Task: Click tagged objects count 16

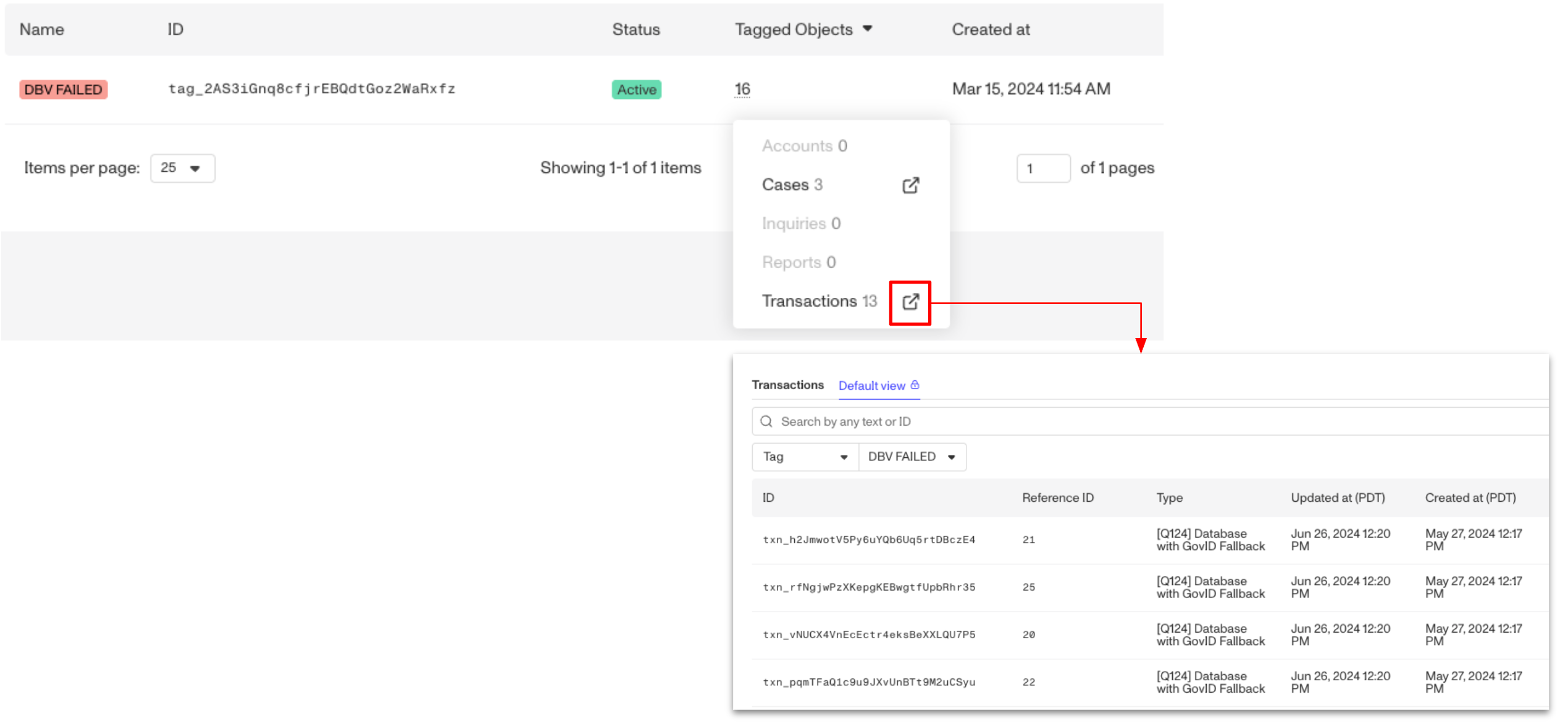Action: 742,89
